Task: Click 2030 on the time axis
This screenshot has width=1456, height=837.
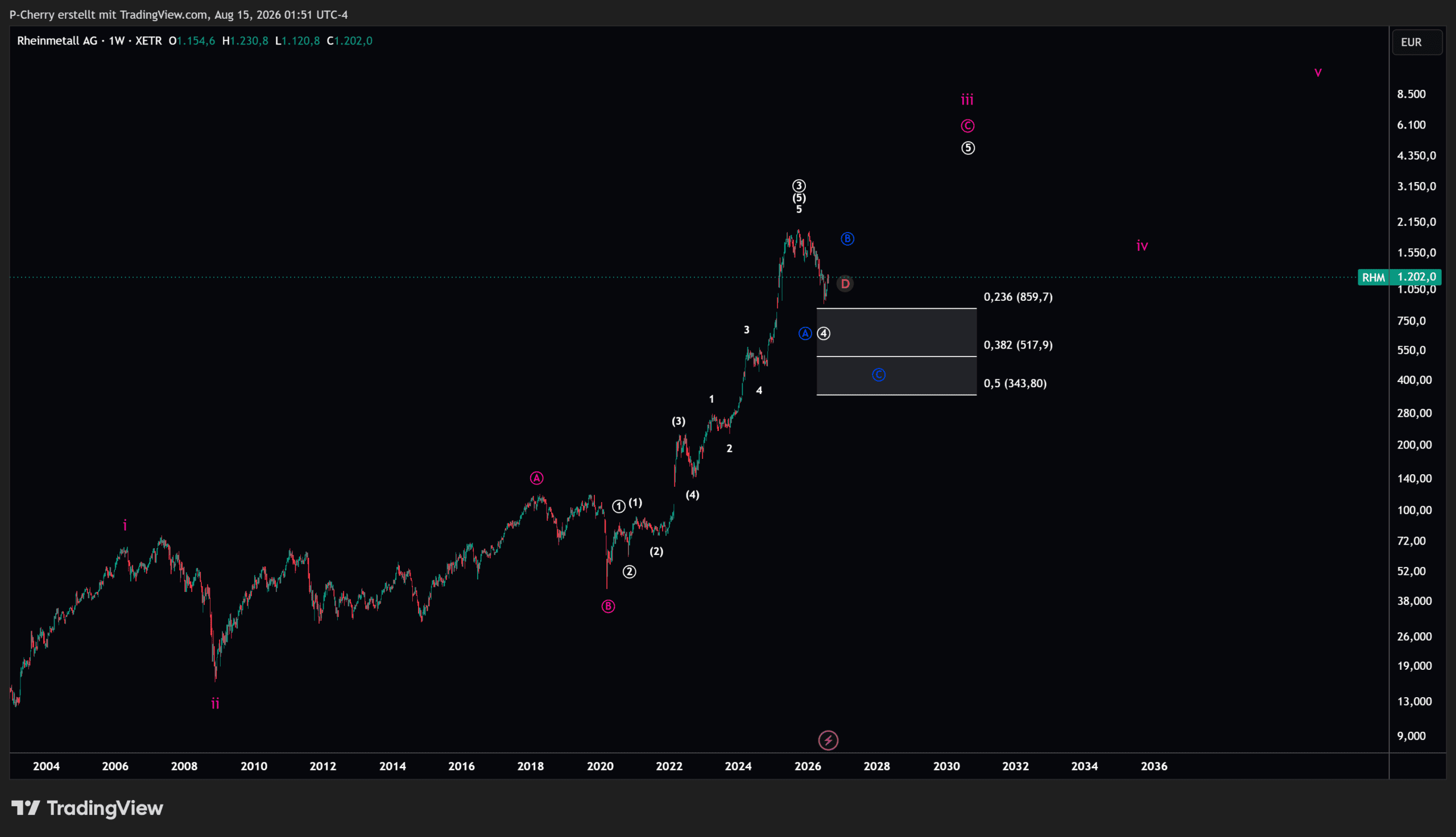Action: [x=946, y=766]
